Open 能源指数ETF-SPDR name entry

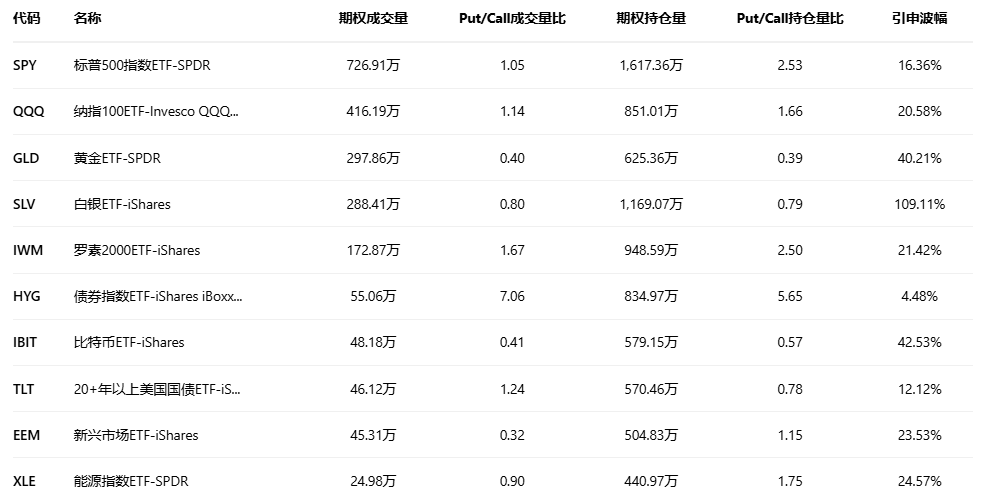coord(131,481)
